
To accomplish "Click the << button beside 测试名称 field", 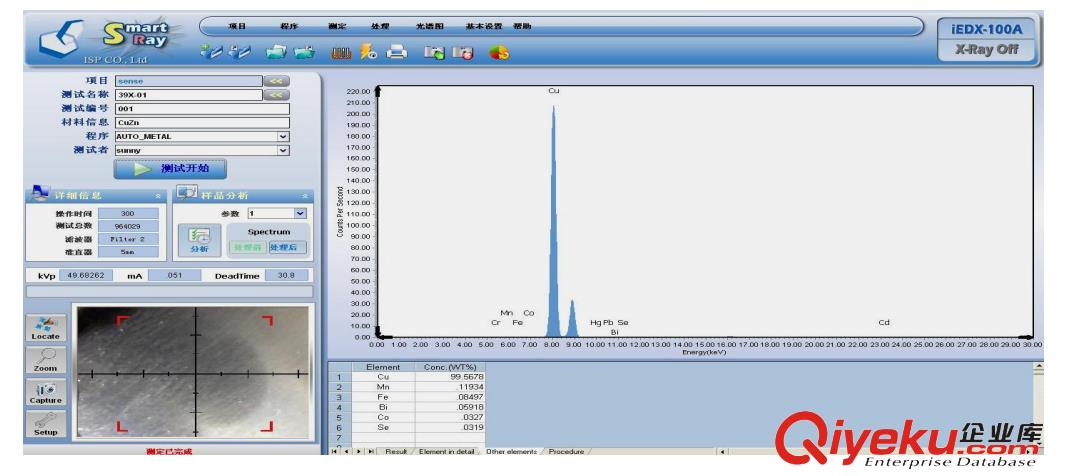I will [277, 95].
